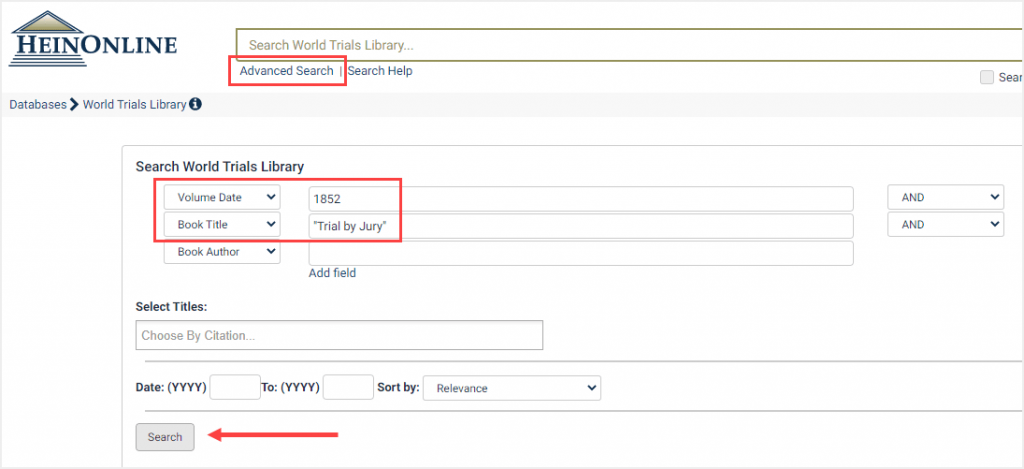Open the Book Title field dropdown

pos(222,224)
